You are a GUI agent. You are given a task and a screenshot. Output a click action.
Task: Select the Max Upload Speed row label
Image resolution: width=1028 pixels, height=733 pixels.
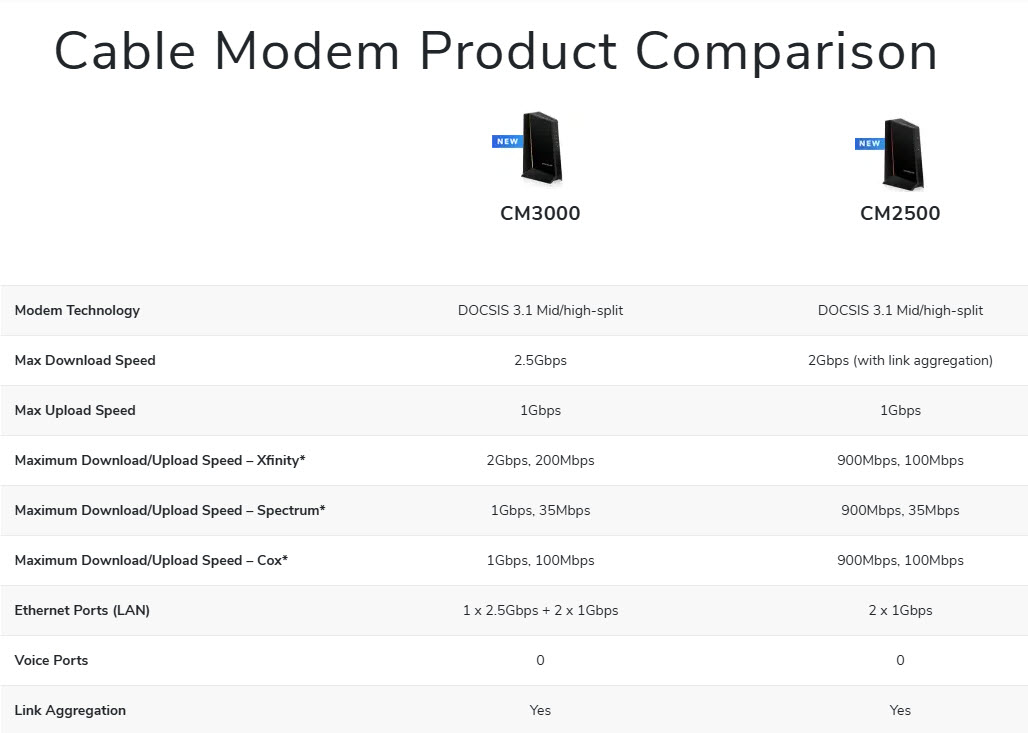pyautogui.click(x=75, y=410)
